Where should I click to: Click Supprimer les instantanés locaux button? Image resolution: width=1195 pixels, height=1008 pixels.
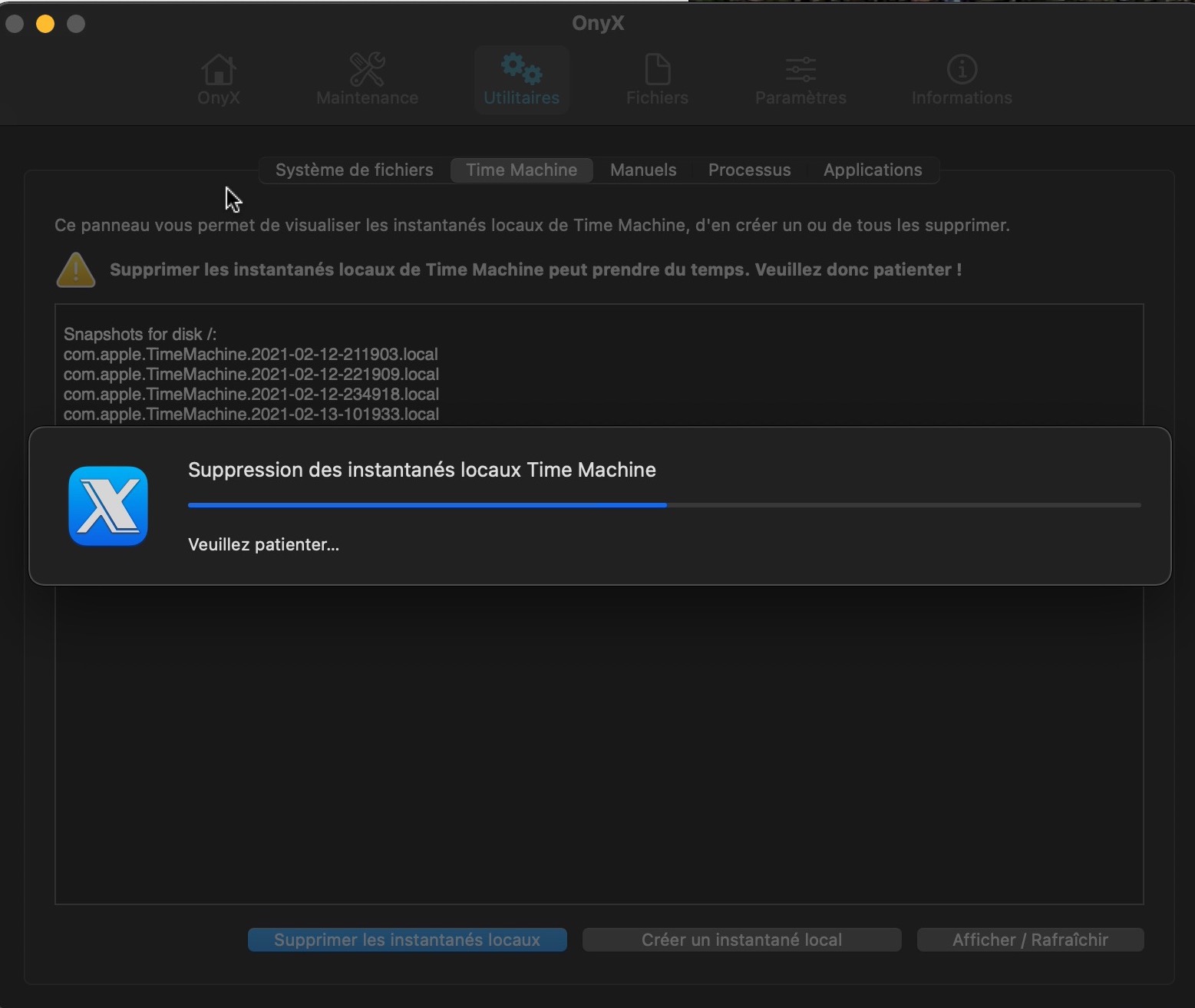[408, 940]
